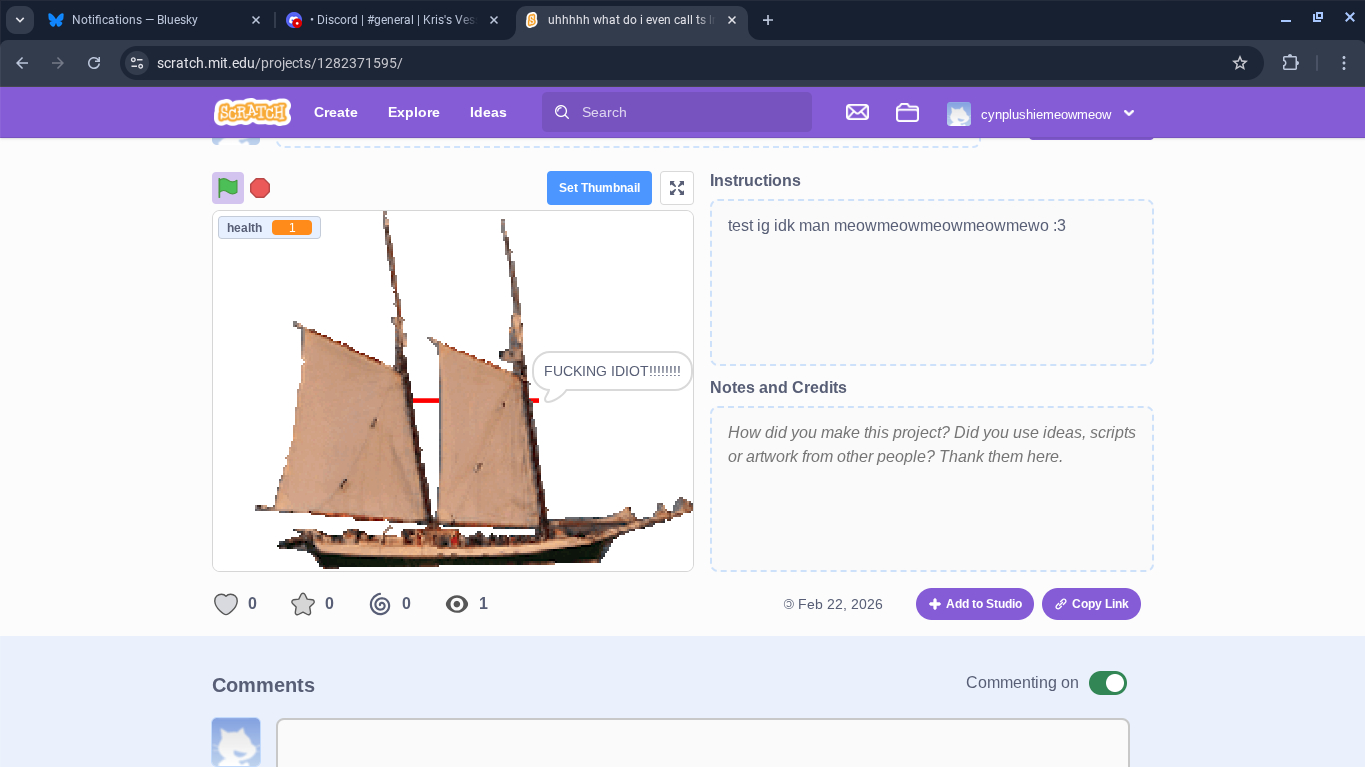Open My Stuff folder icon

[x=907, y=113]
